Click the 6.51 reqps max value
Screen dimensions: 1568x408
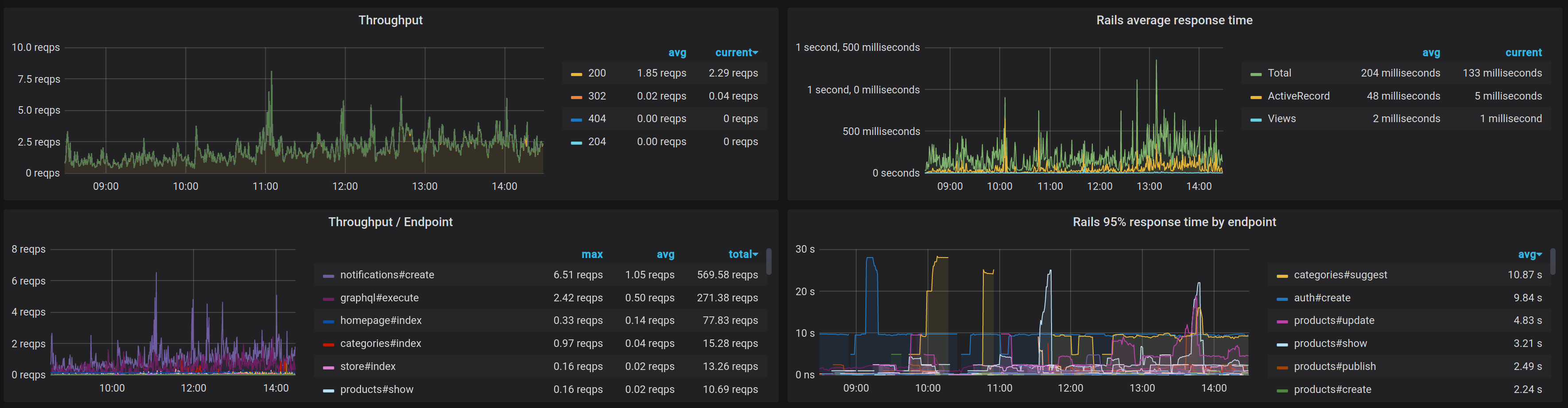click(578, 275)
